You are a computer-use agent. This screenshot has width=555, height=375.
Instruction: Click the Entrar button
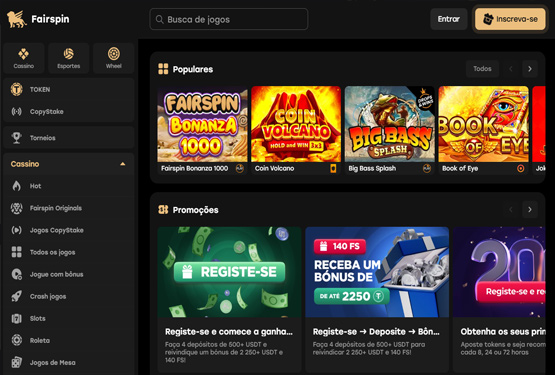[x=448, y=19]
